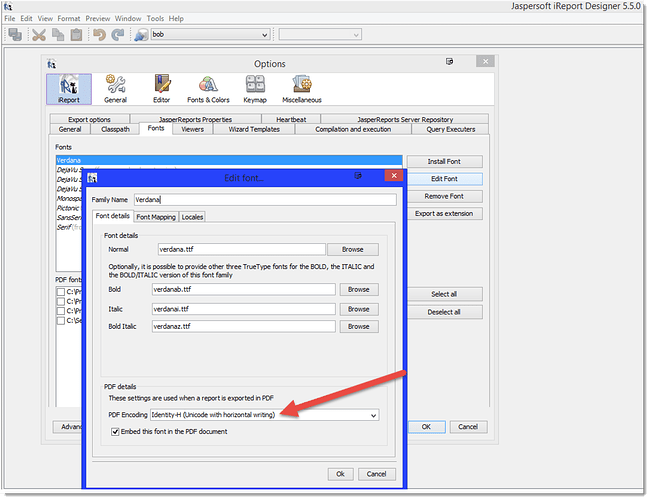Switch to the Font Mapping tab
Image resolution: width=649 pixels, height=500 pixels.
(x=156, y=217)
